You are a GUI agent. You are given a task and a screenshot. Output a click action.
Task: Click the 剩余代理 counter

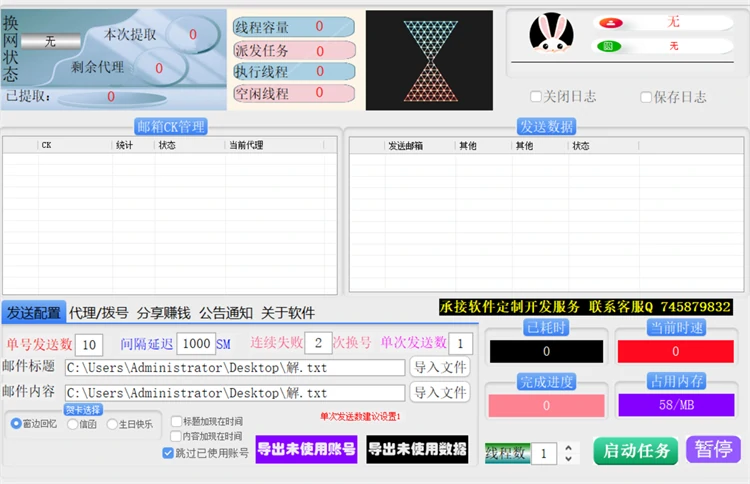pyautogui.click(x=159, y=68)
